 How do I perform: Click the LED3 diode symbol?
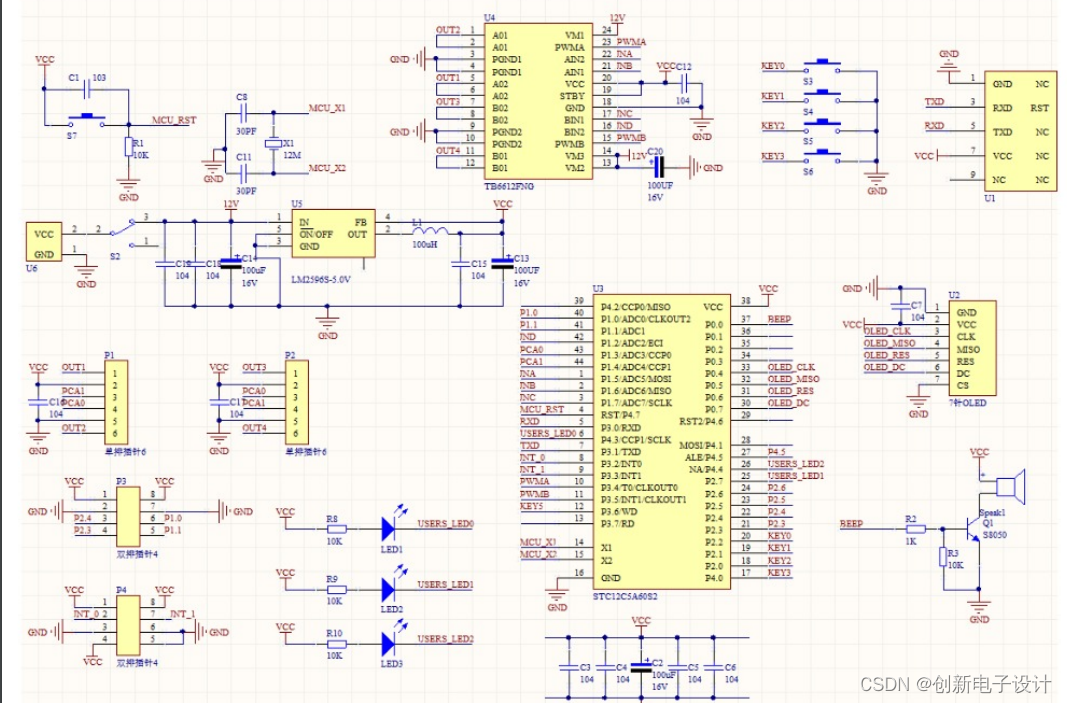[391, 642]
